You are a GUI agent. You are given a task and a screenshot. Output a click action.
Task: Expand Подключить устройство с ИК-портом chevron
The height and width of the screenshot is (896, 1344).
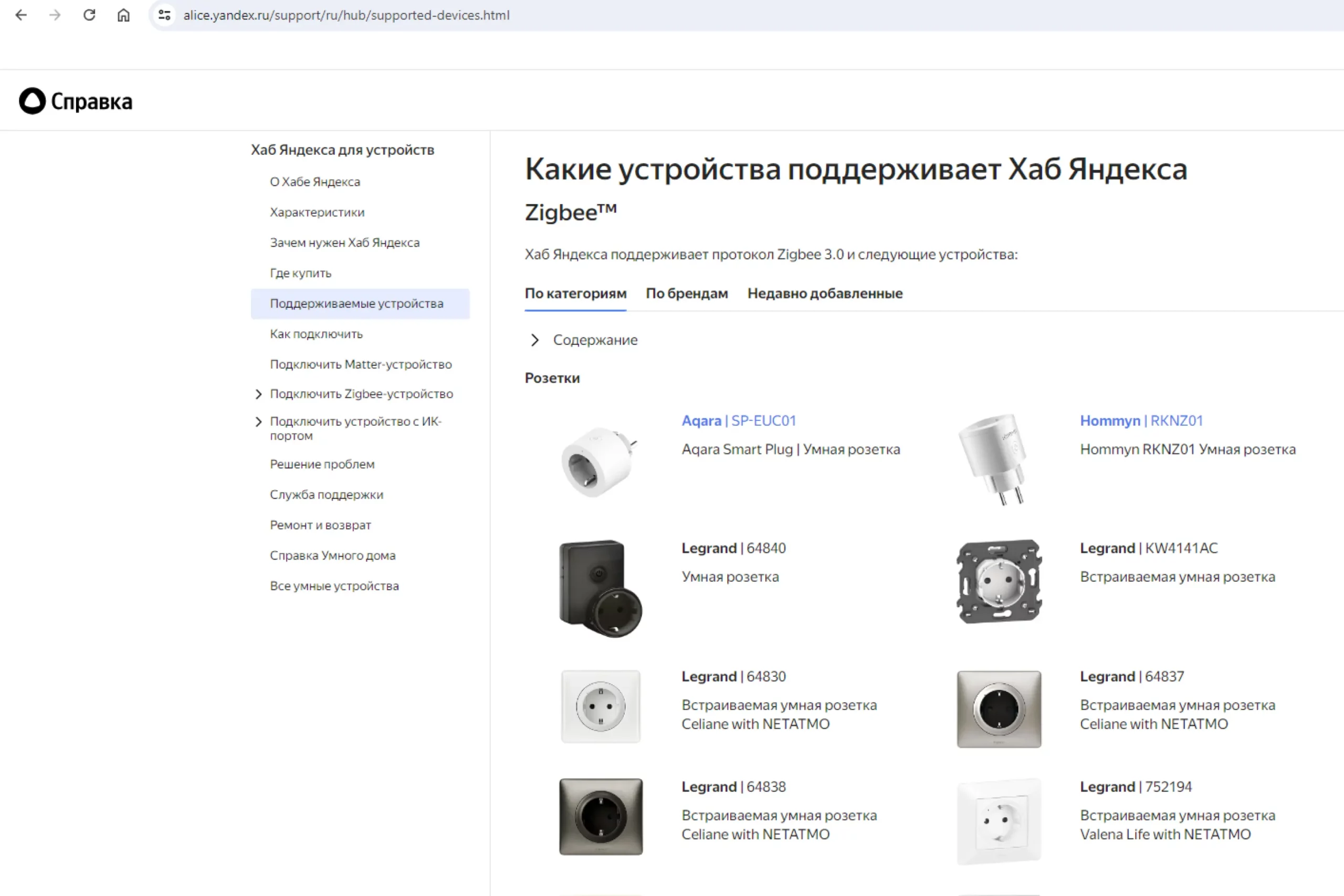(258, 421)
